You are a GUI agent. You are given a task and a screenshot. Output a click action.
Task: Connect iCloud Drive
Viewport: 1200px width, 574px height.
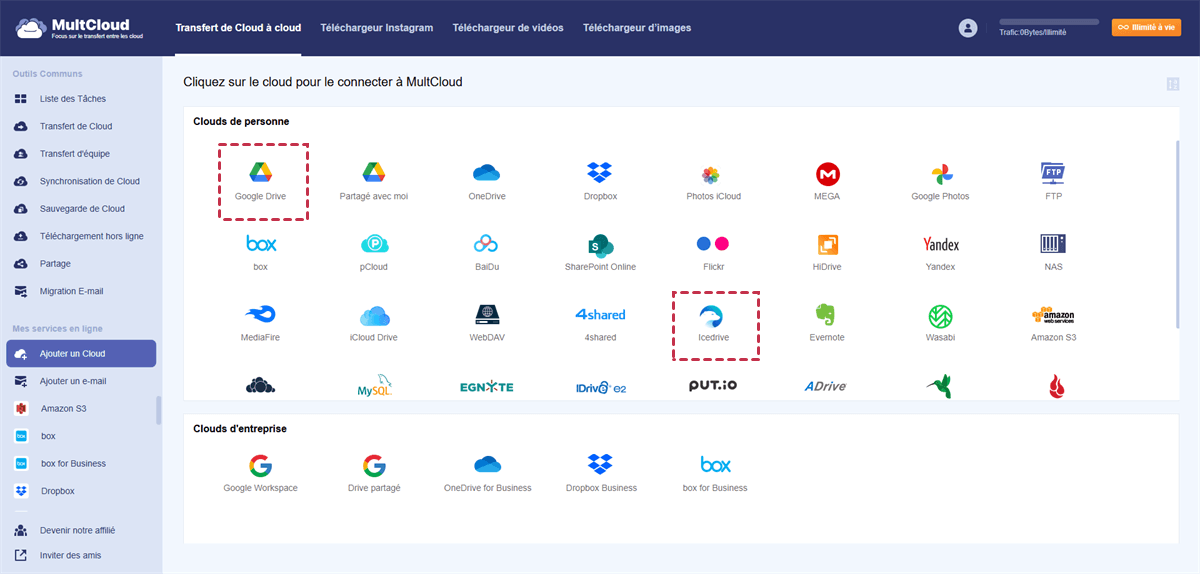click(374, 322)
